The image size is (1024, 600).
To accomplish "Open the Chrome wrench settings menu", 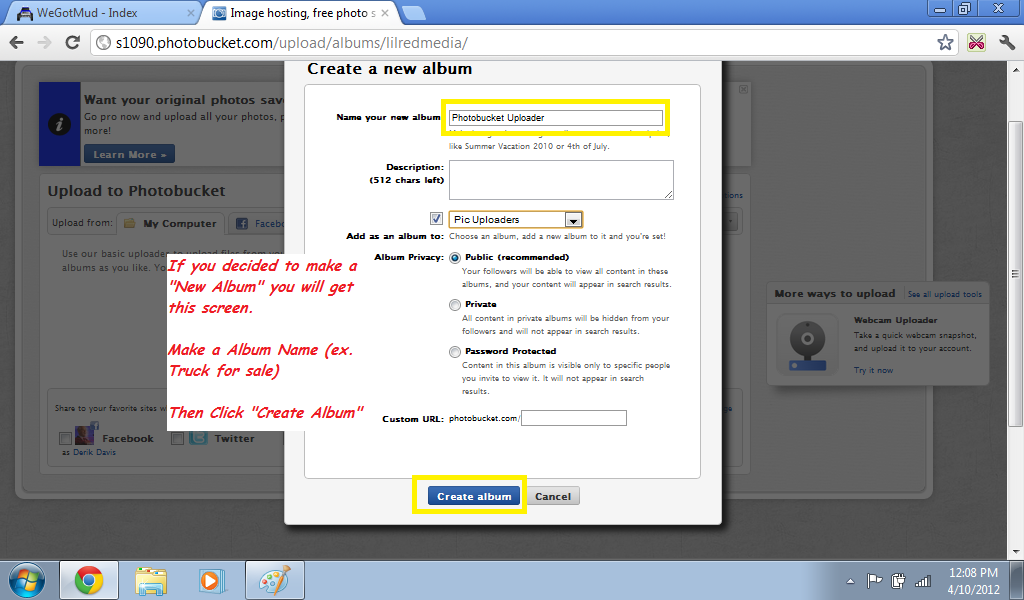I will coord(1007,43).
